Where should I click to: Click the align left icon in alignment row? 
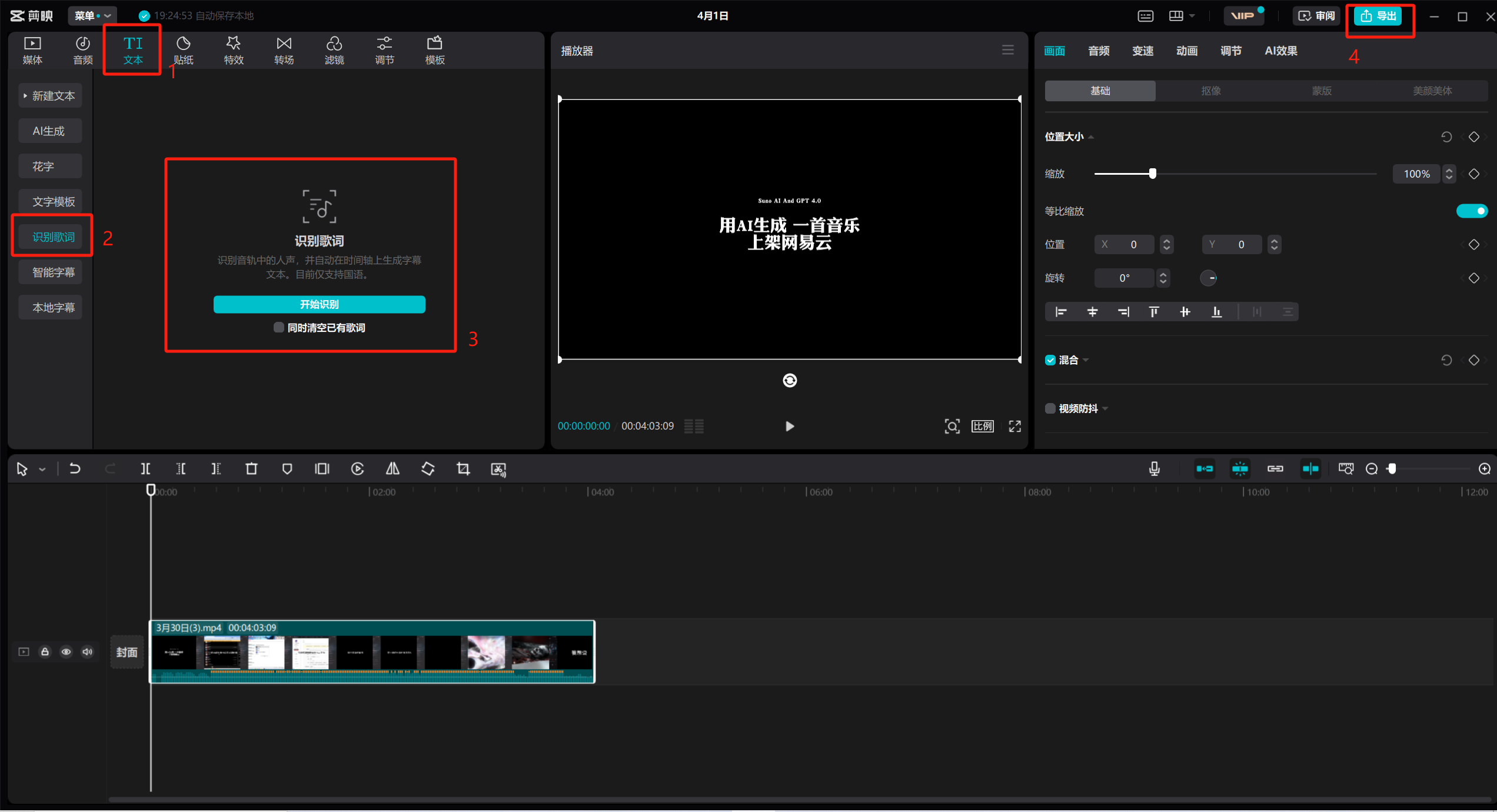tap(1061, 312)
